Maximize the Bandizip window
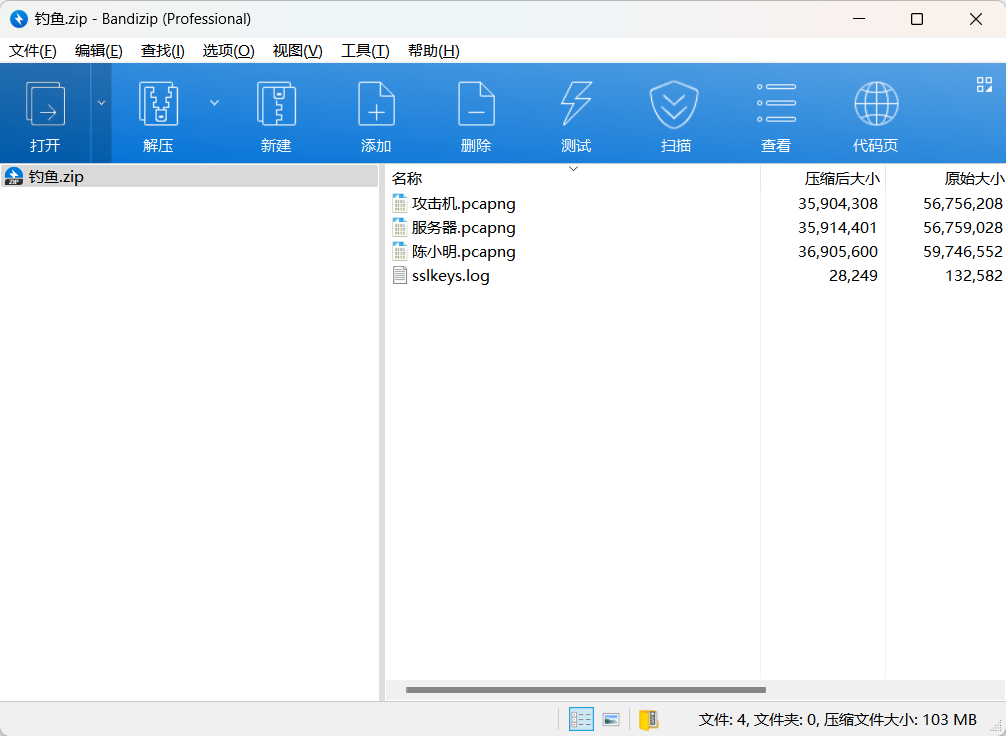Screen dimensions: 1006x736 tap(917, 19)
